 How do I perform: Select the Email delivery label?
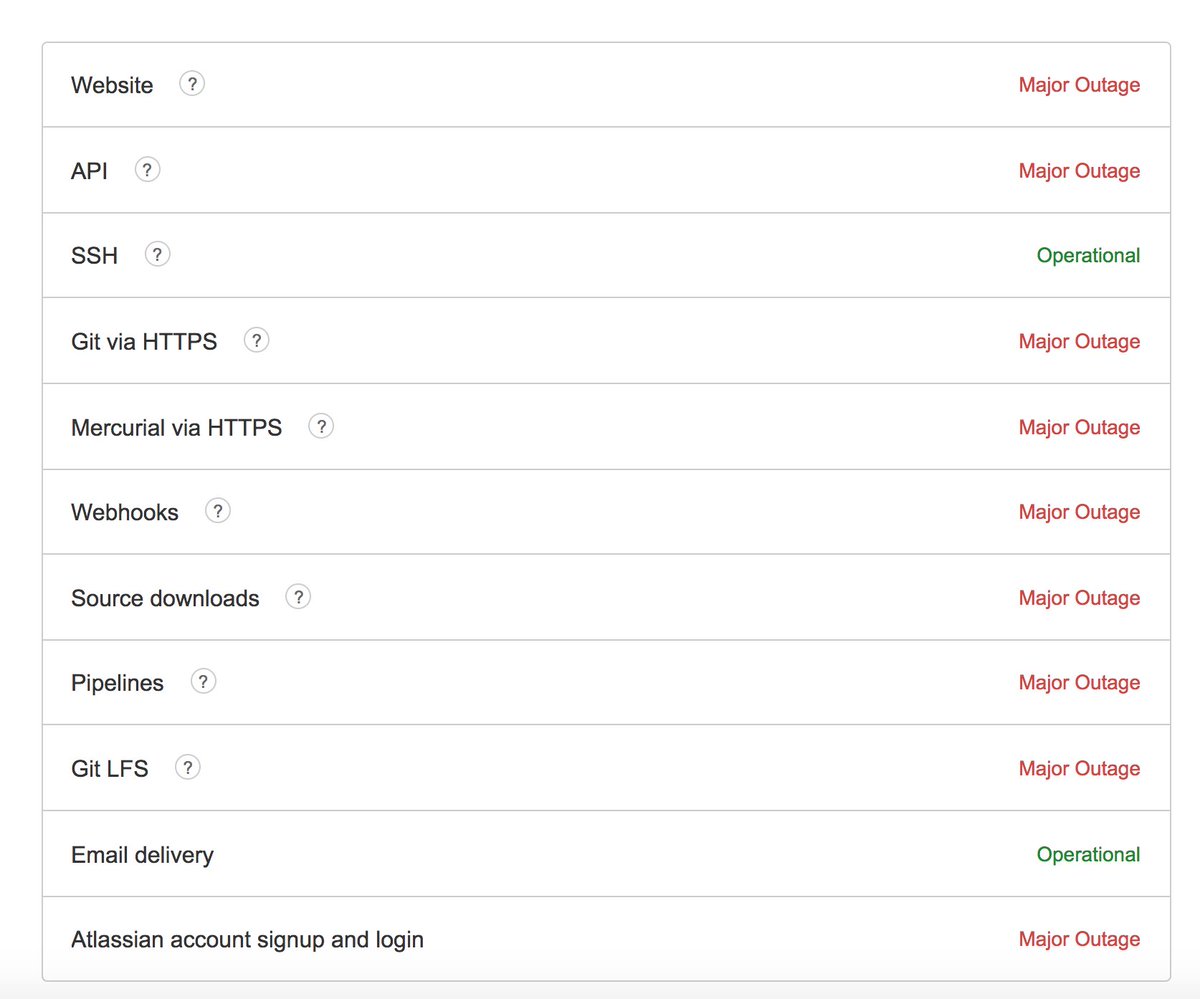pyautogui.click(x=142, y=856)
